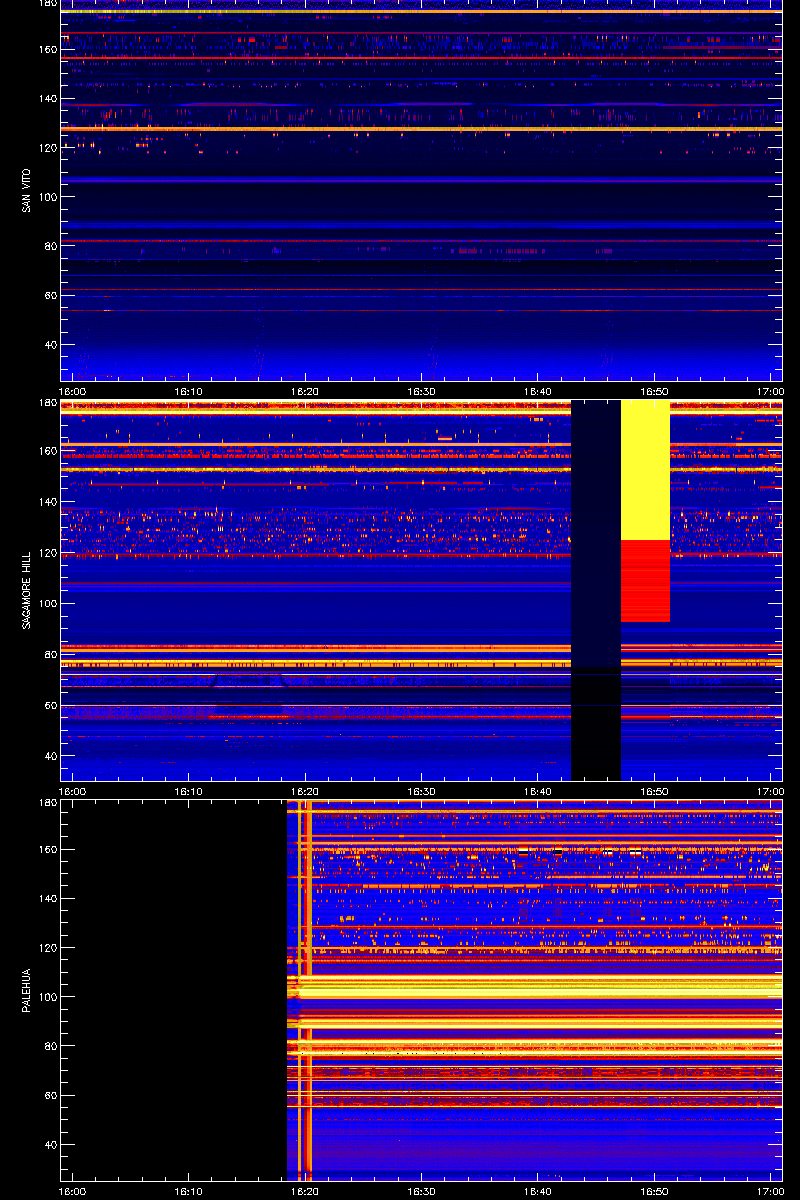Click the solid red block in Sagamore Hill
This screenshot has width=800, height=1200.
click(x=645, y=581)
